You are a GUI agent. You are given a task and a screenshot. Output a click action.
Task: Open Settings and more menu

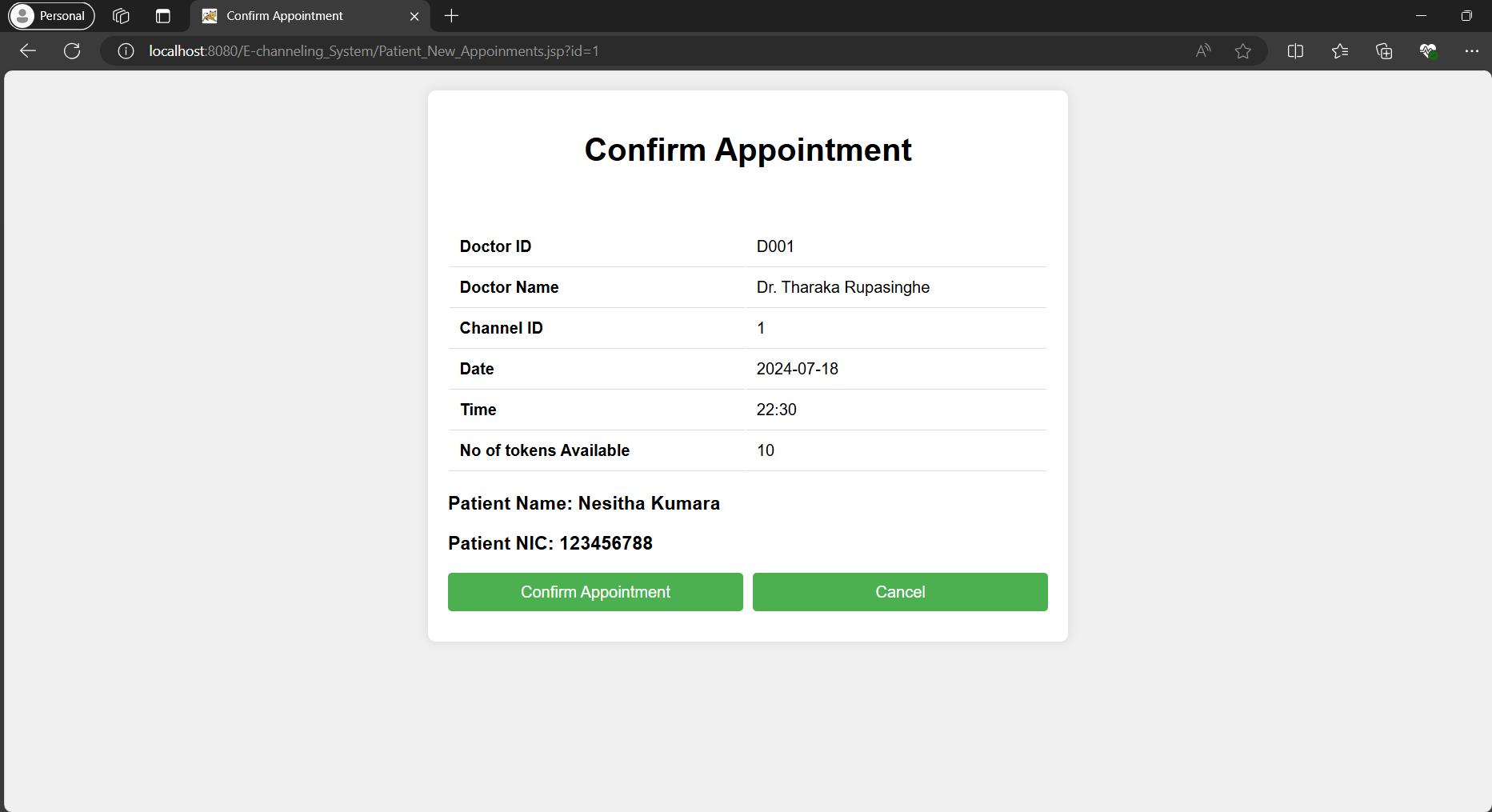[x=1471, y=51]
